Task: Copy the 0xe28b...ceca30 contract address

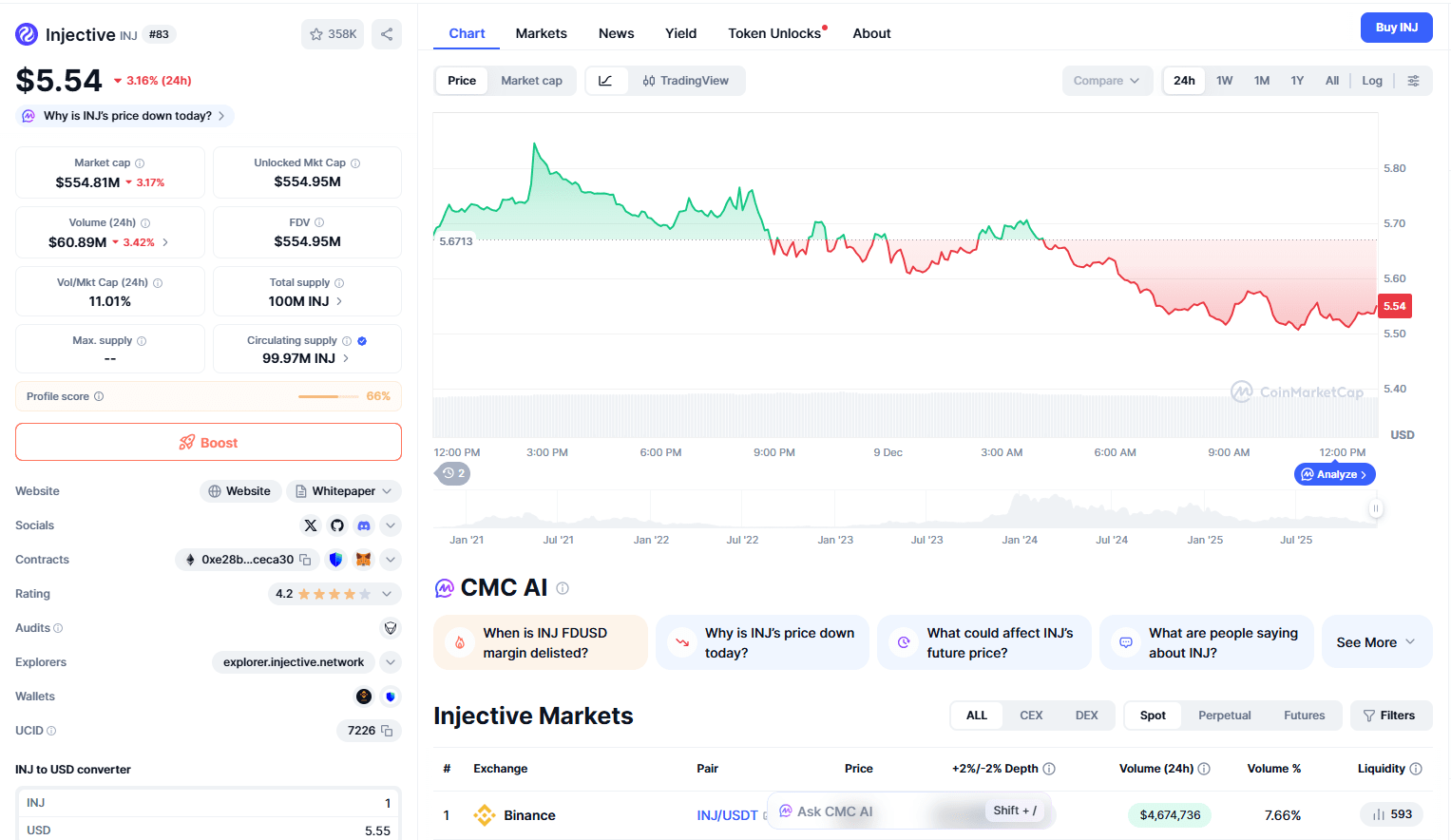Action: (305, 560)
